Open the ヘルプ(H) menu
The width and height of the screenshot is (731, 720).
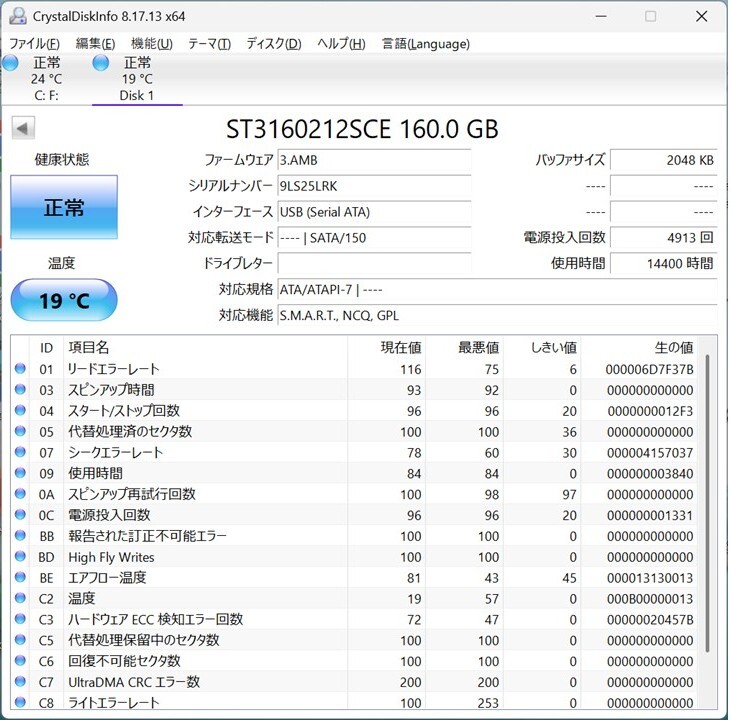point(341,44)
